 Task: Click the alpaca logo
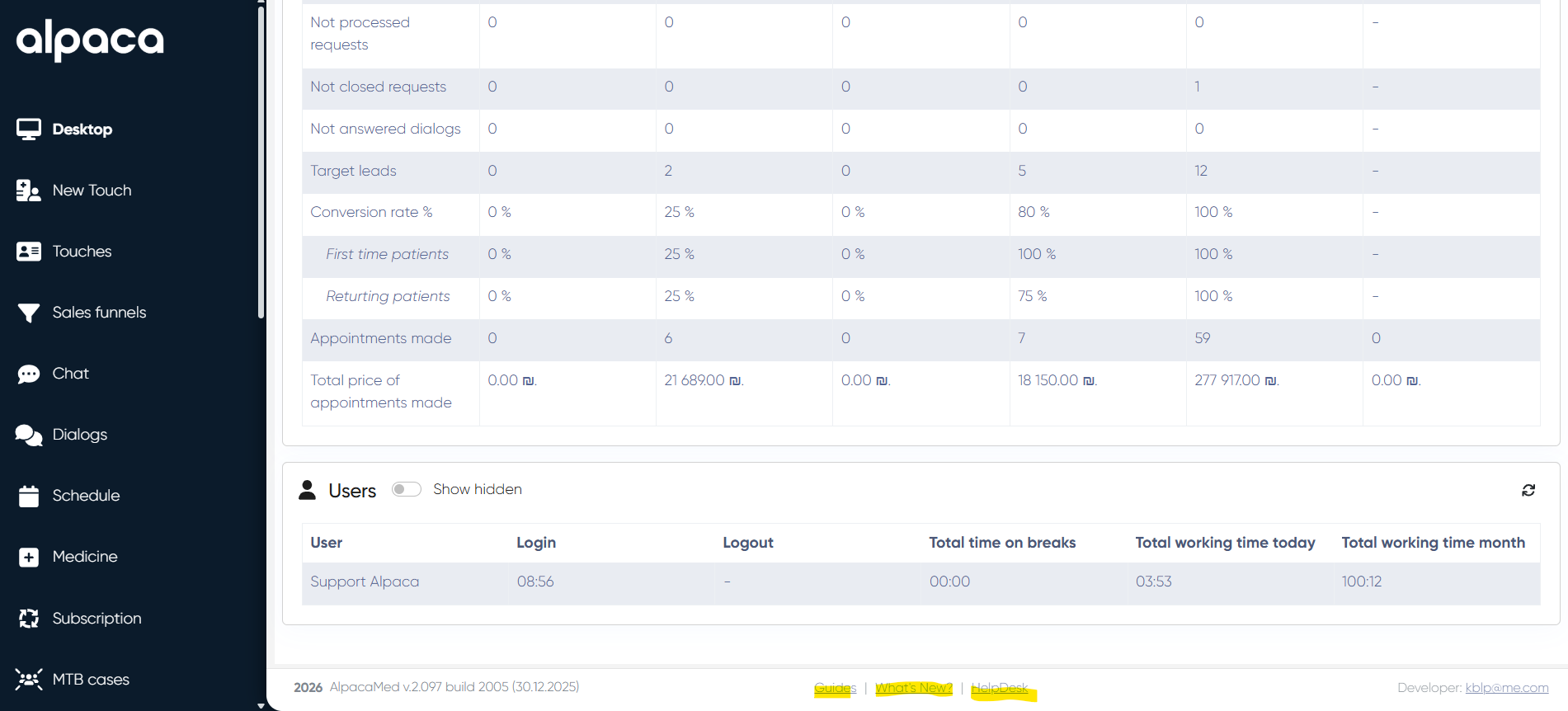90,40
